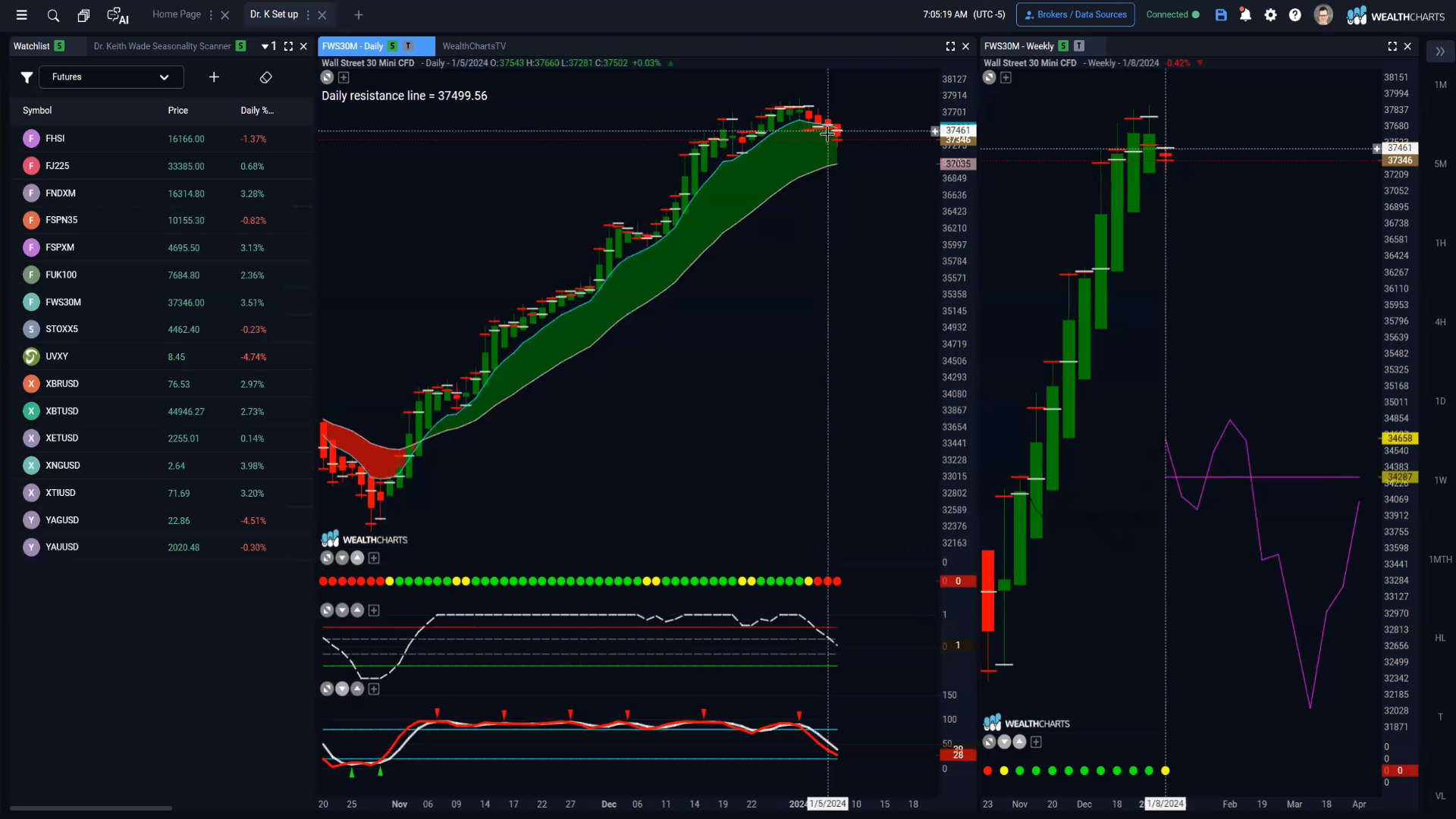
Task: Select the UVXY row in watchlist
Action: 162,357
